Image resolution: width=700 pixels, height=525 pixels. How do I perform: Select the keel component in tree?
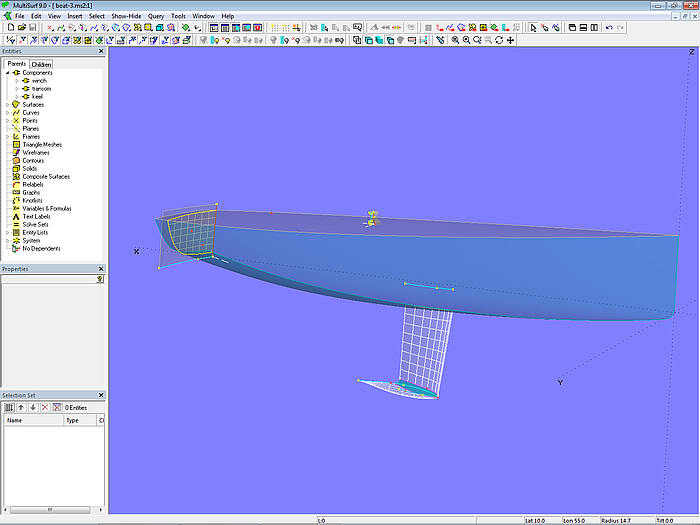point(37,97)
